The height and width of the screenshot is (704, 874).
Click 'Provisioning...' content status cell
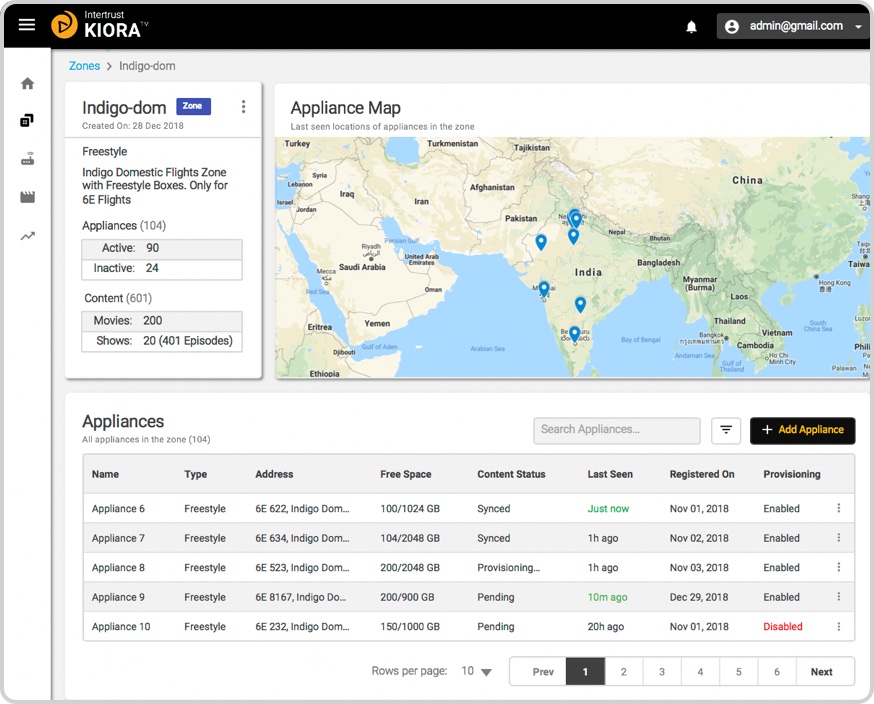pos(508,567)
